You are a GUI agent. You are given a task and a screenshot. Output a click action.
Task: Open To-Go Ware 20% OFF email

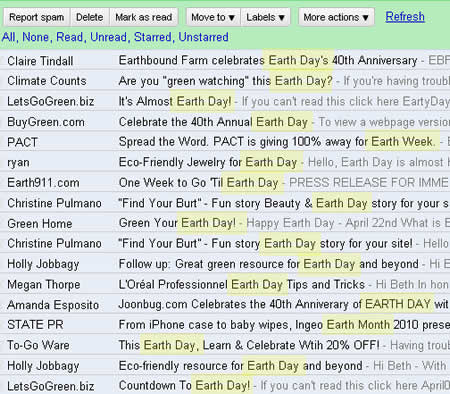[x=225, y=345]
